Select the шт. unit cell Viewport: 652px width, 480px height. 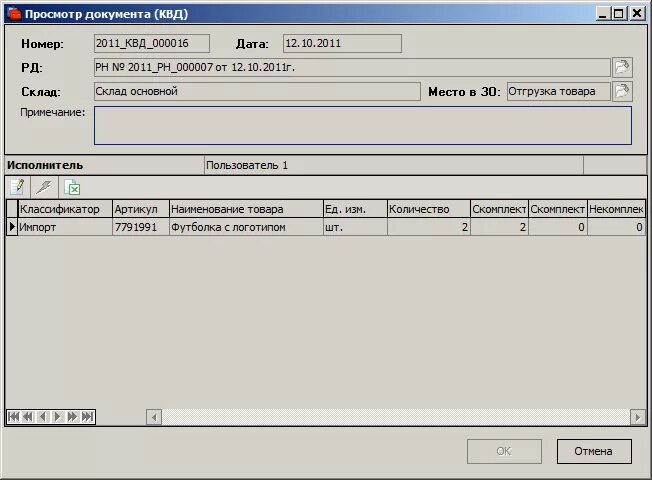tap(355, 227)
